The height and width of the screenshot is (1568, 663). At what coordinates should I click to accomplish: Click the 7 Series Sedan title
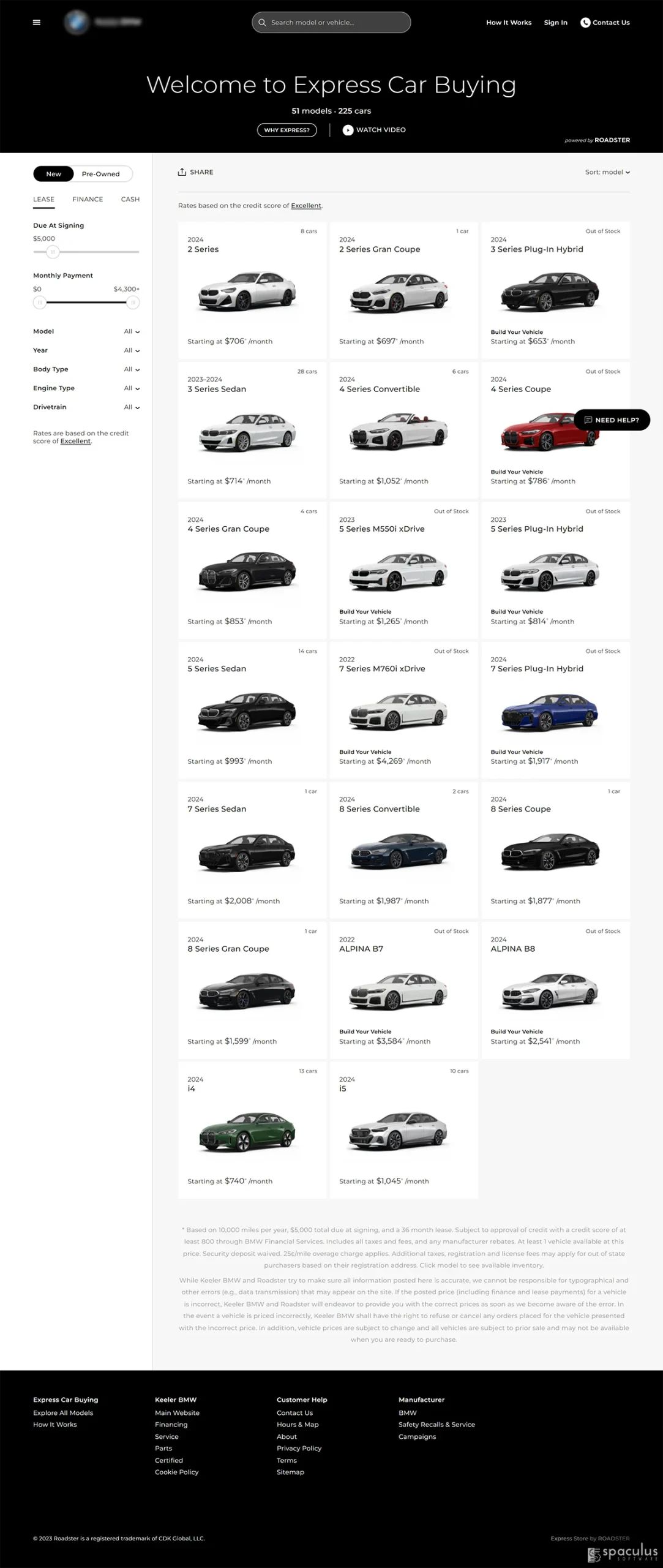(217, 809)
